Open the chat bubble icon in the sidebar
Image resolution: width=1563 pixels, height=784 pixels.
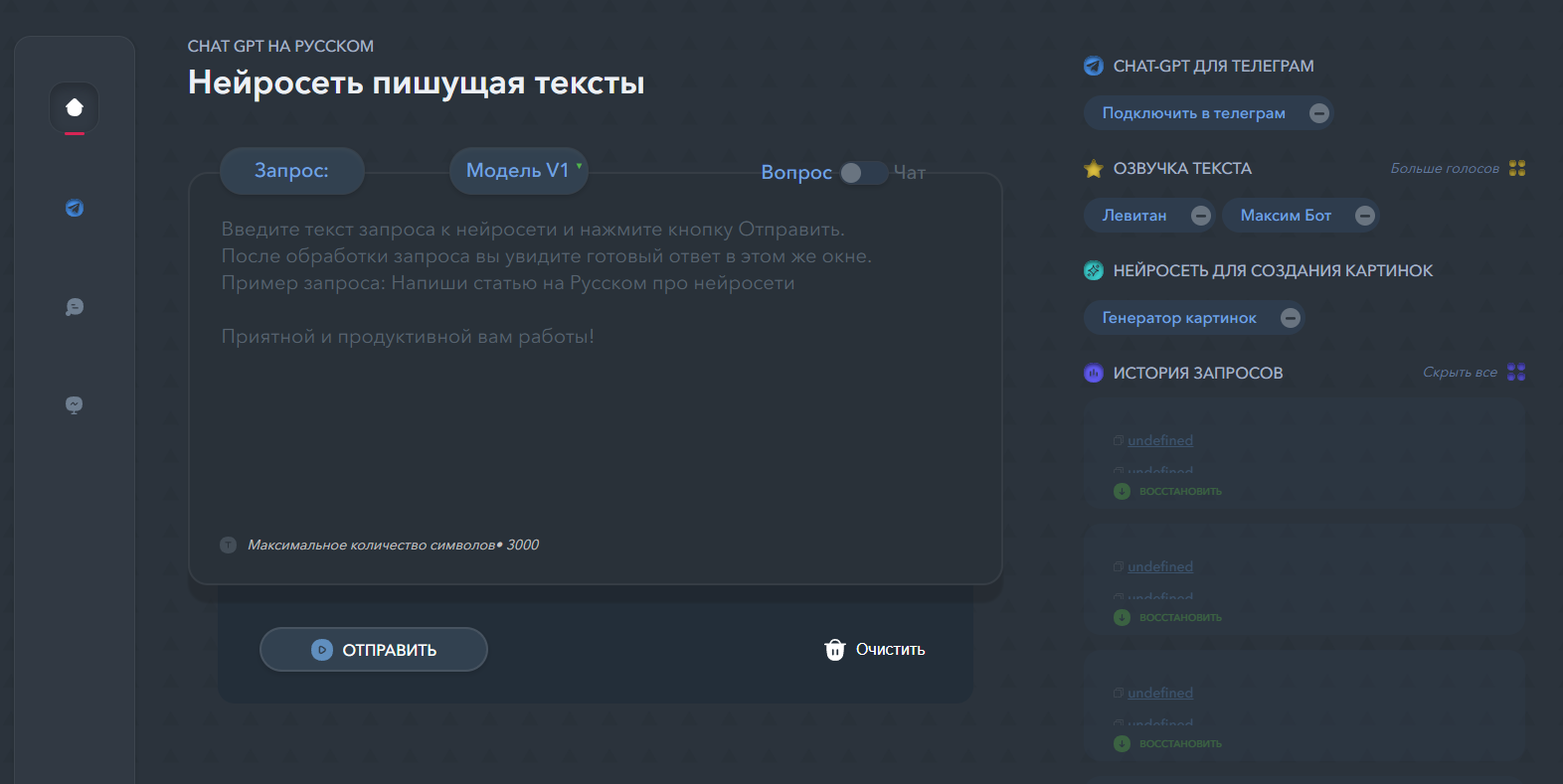click(75, 307)
